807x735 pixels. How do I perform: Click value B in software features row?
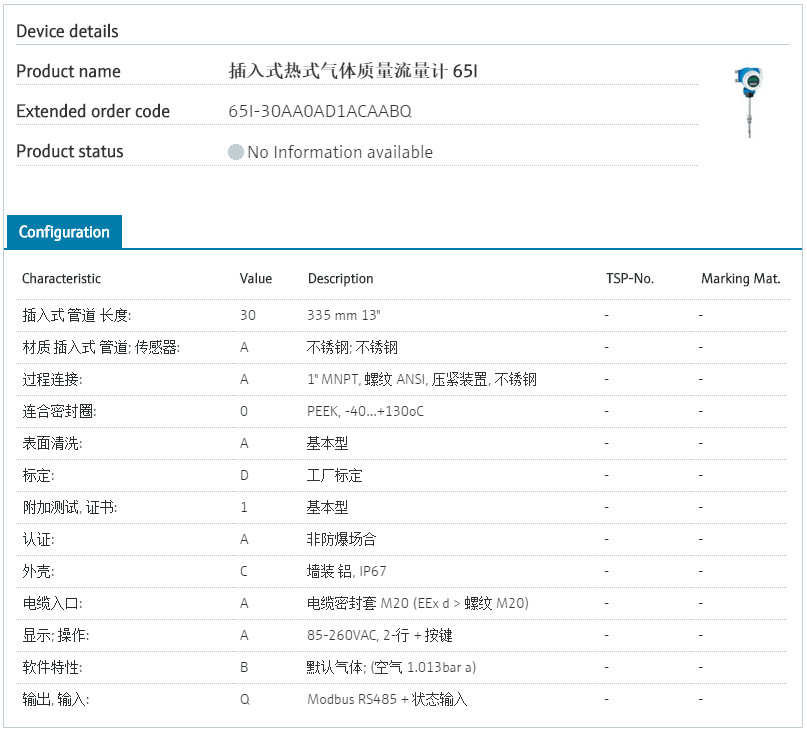click(x=244, y=668)
